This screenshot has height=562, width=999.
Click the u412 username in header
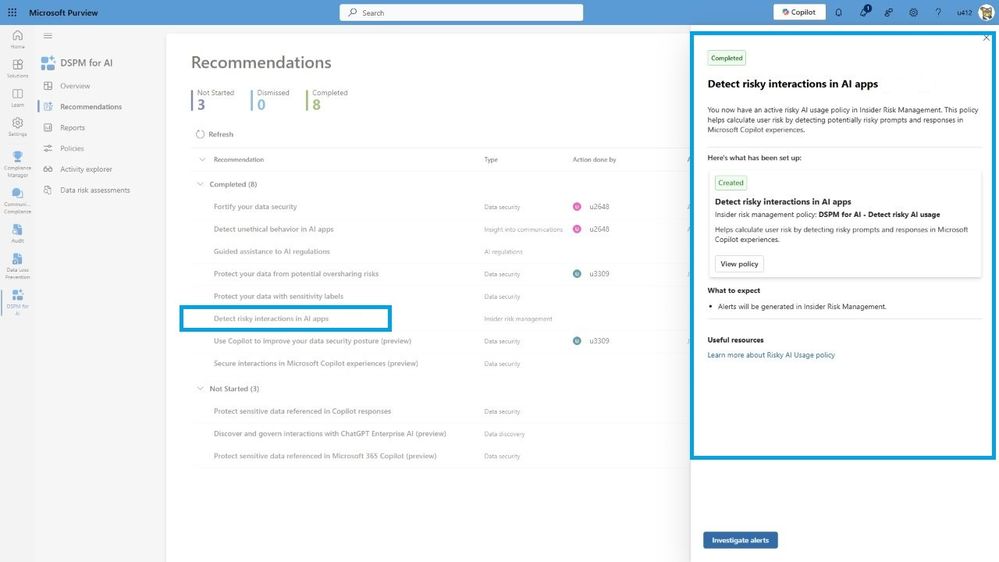(x=964, y=12)
